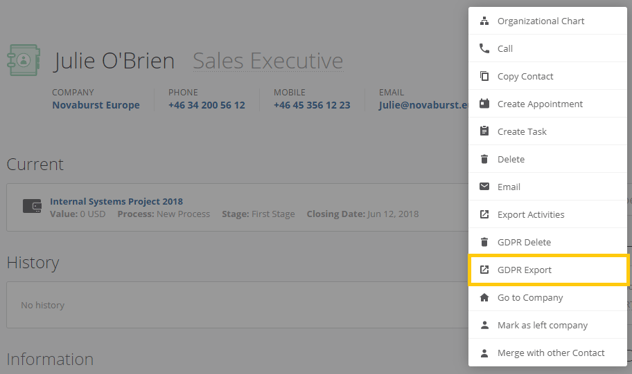Click mobile number +46 45 356 12 23
Image resolution: width=632 pixels, height=374 pixels.
click(x=312, y=105)
